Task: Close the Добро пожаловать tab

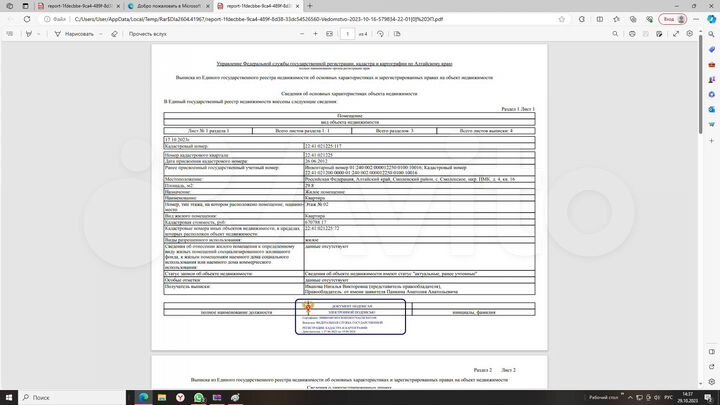Action: pyautogui.click(x=208, y=6)
